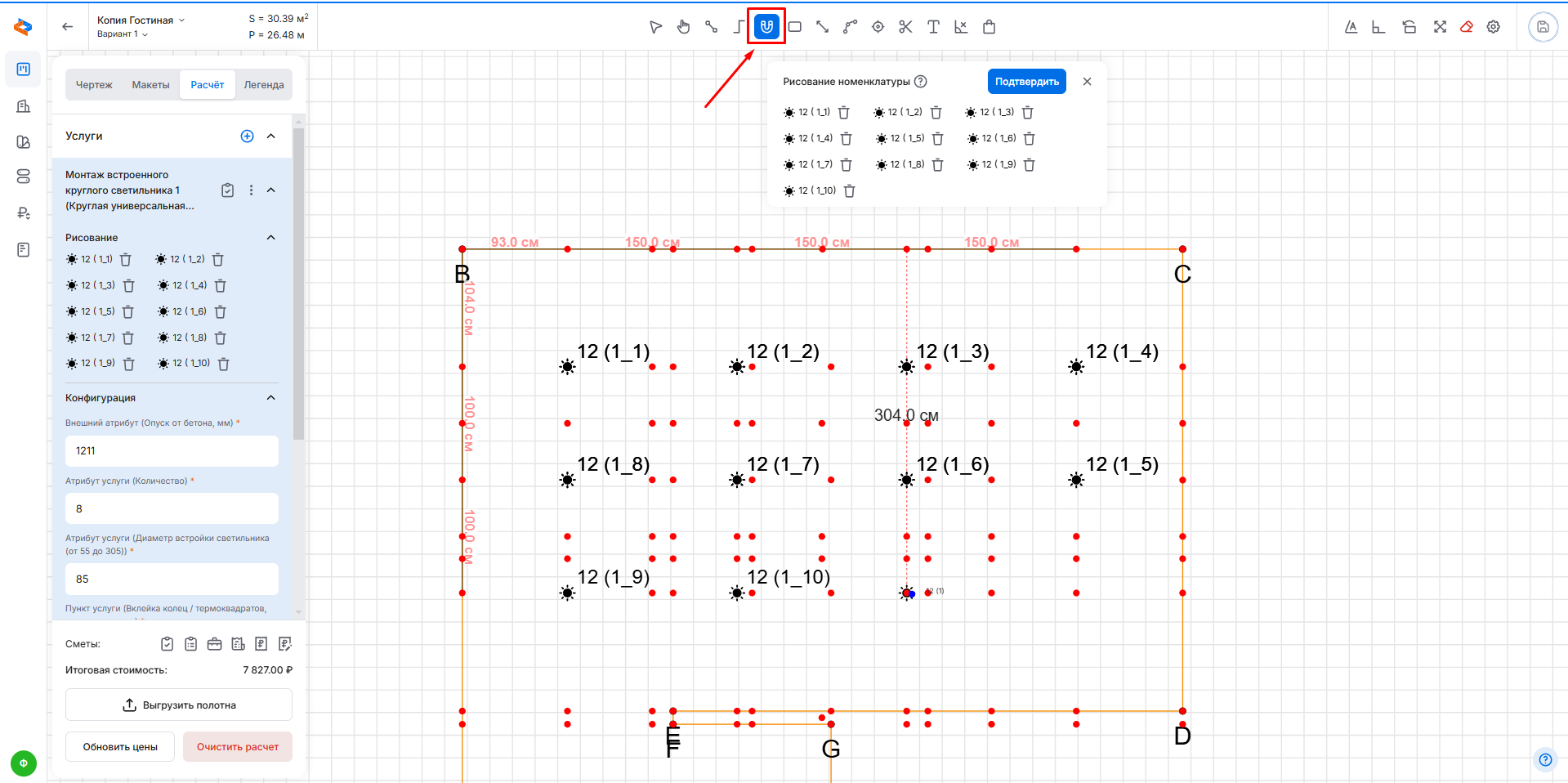Image resolution: width=1568 pixels, height=783 pixels.
Task: Collapse the Конфигурация section
Action: [x=271, y=398]
